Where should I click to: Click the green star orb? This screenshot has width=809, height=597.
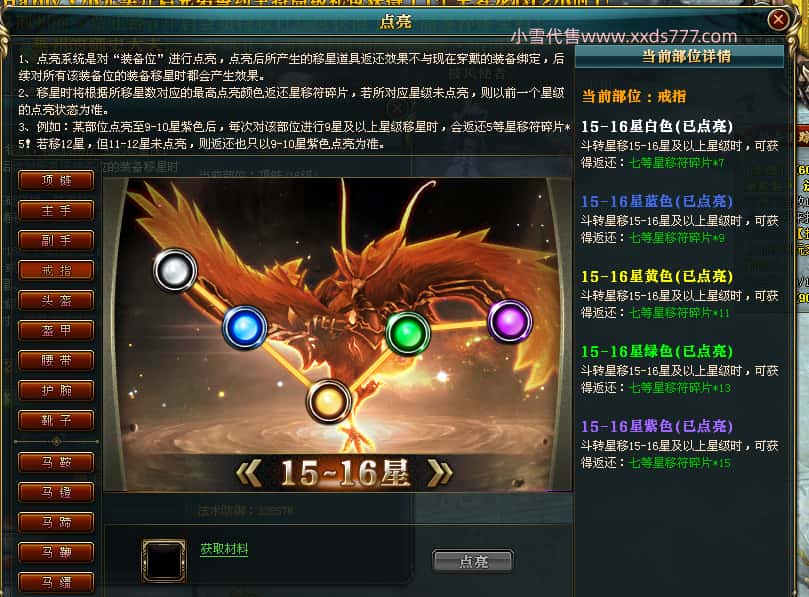coord(408,334)
